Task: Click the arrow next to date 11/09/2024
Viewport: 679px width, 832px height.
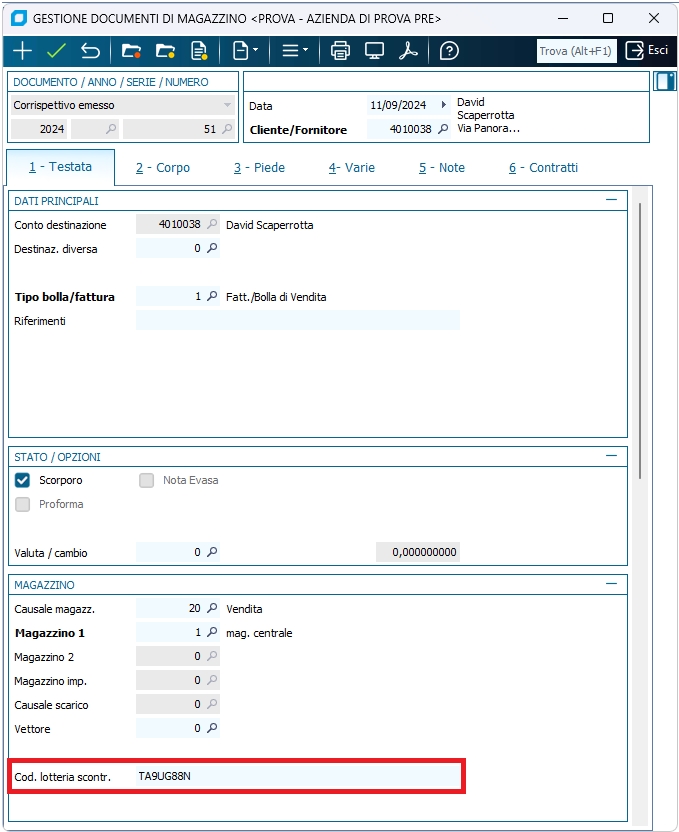Action: point(443,105)
